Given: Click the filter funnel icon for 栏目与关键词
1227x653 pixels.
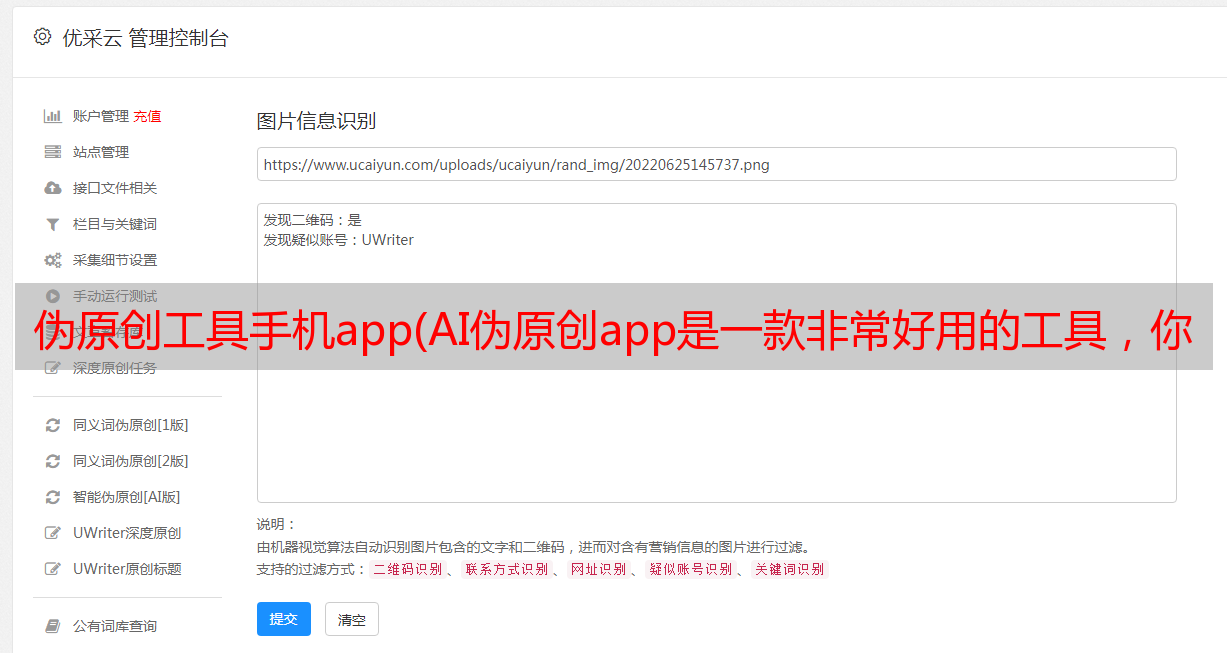Looking at the screenshot, I should click(x=53, y=224).
